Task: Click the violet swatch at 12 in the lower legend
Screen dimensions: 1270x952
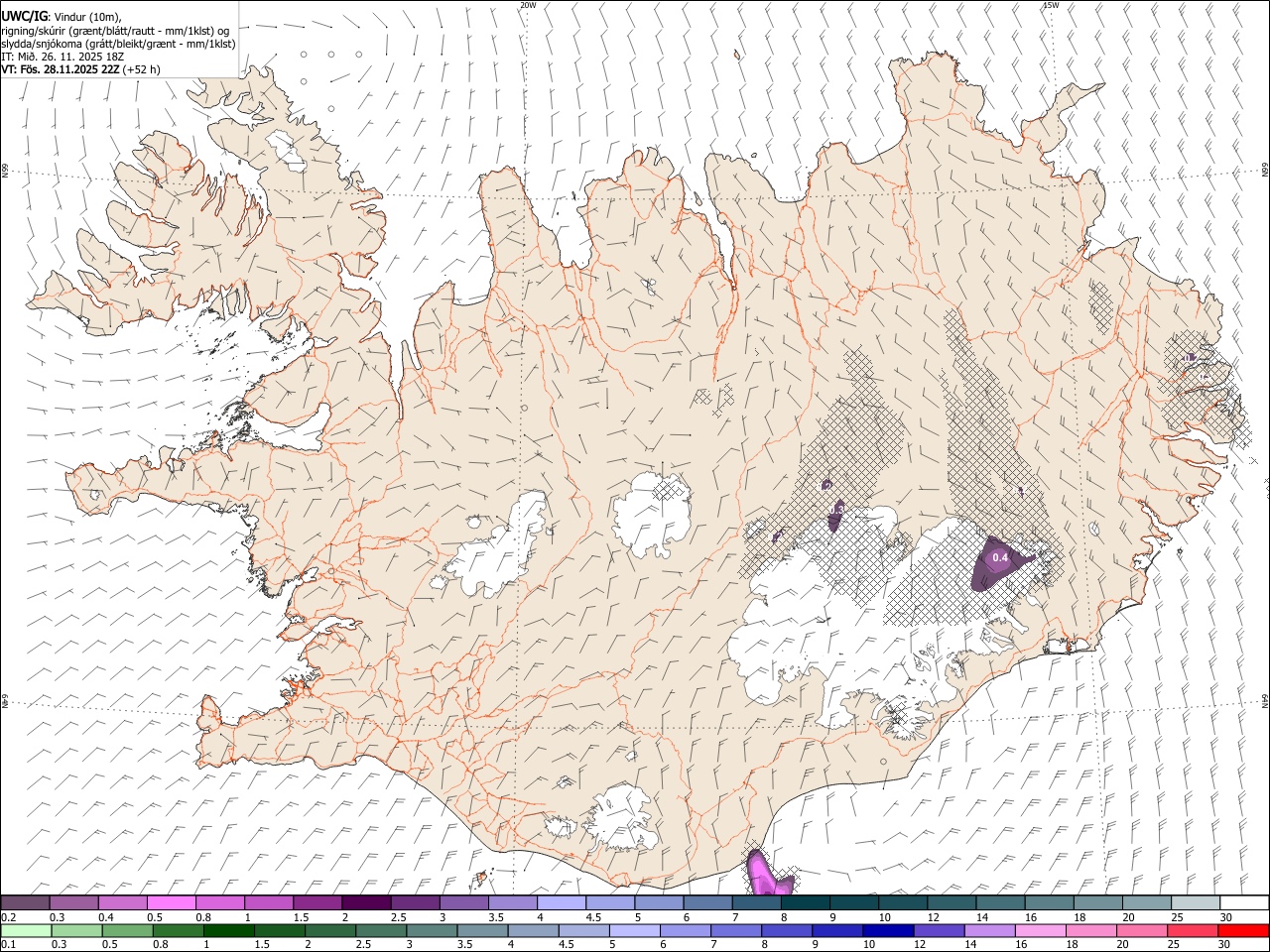Action: point(938,930)
